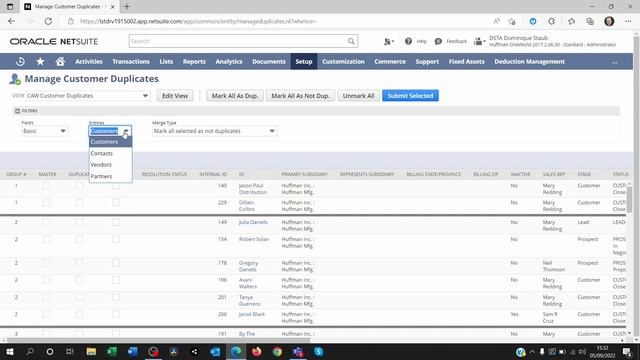Click in the NetSuite global search field
Image resolution: width=640 pixels, height=360 pixels.
(x=238, y=41)
